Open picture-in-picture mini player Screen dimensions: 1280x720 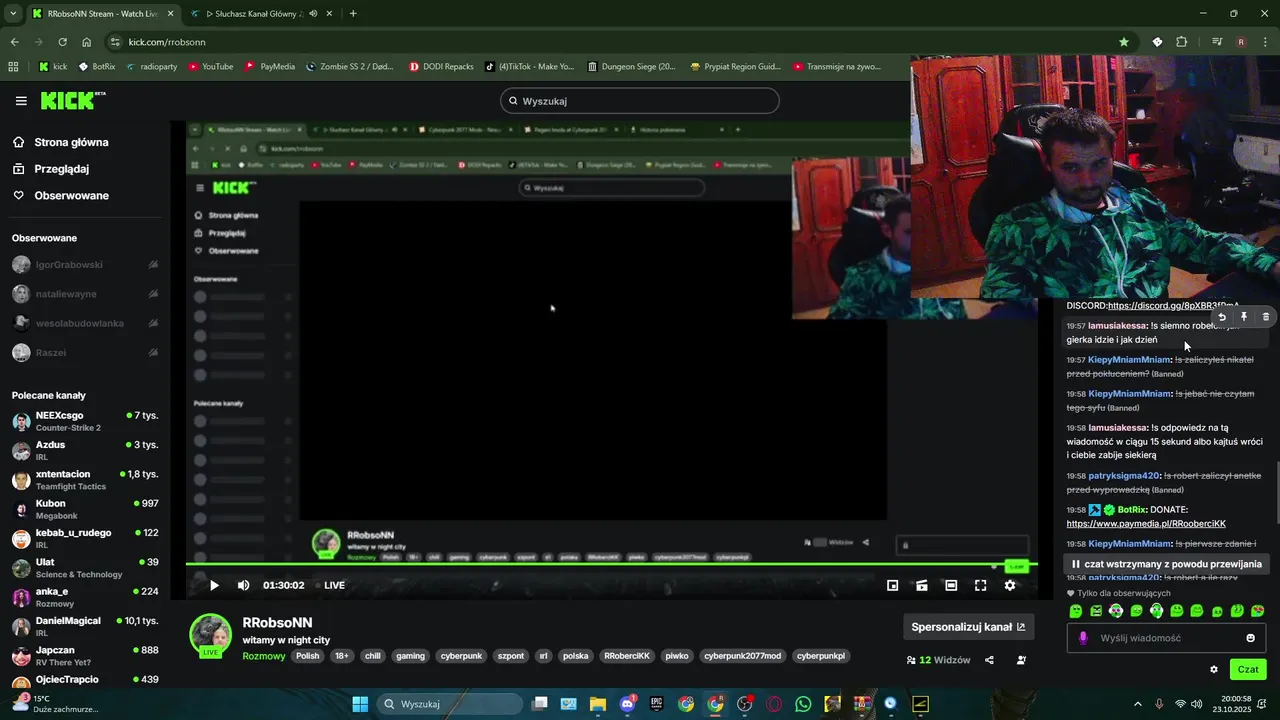tap(893, 585)
